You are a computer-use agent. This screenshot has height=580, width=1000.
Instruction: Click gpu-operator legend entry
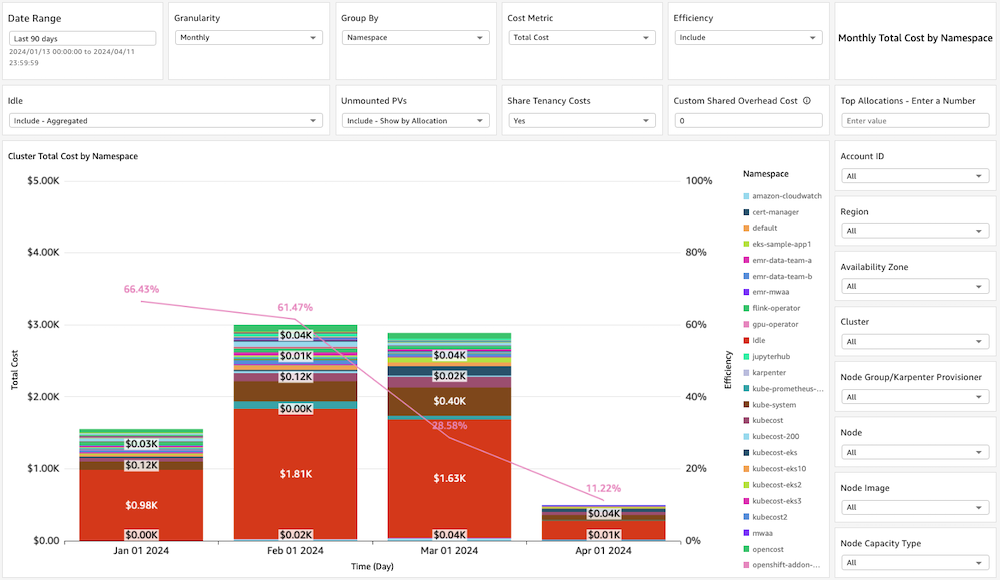point(770,324)
